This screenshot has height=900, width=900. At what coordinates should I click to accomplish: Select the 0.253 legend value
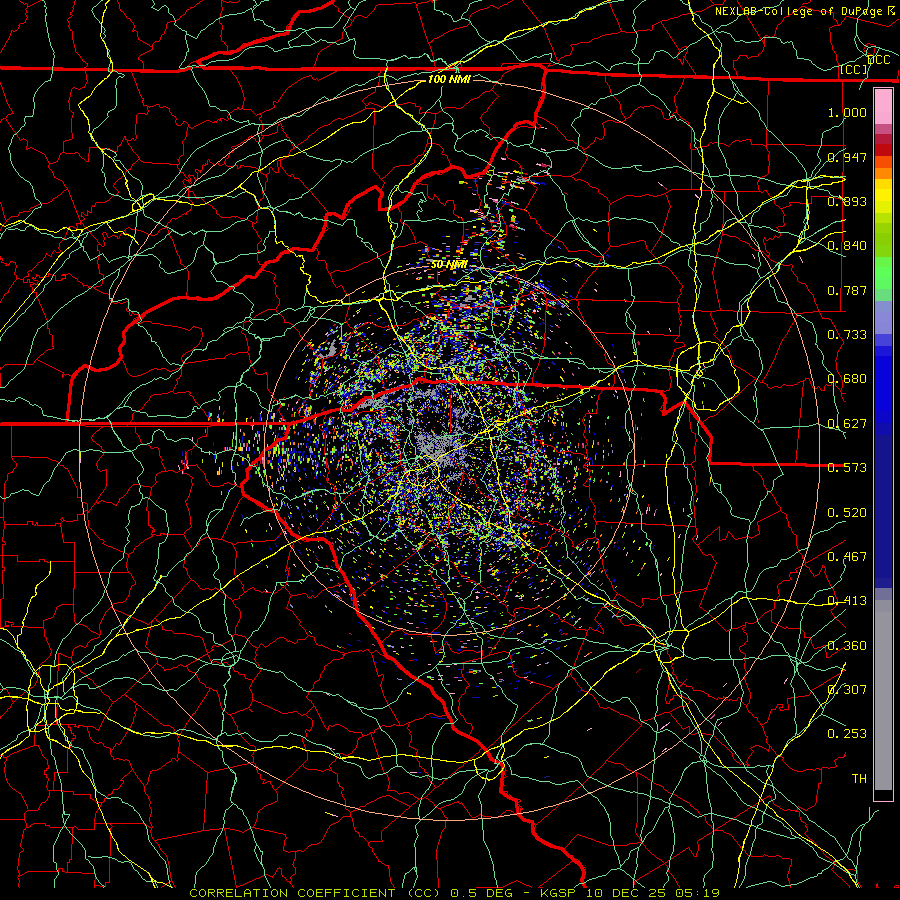pyautogui.click(x=847, y=734)
